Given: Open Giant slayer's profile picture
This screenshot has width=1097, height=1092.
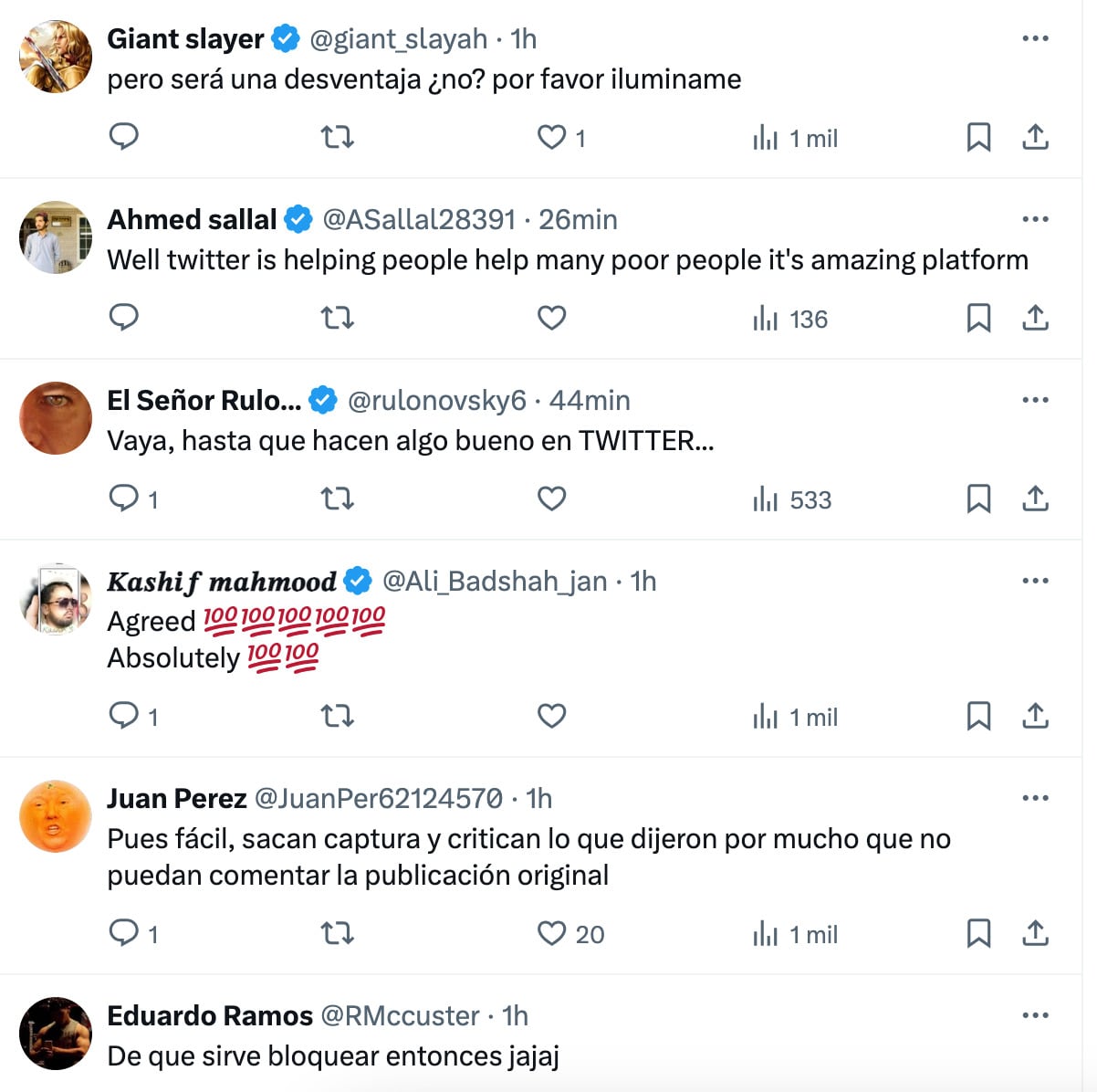Looking at the screenshot, I should click(x=56, y=57).
